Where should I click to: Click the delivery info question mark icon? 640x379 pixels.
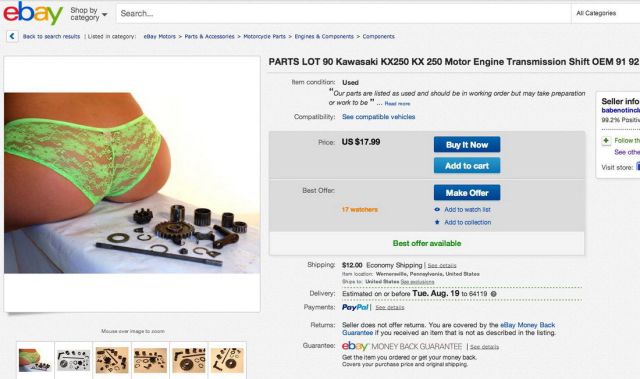tap(493, 294)
